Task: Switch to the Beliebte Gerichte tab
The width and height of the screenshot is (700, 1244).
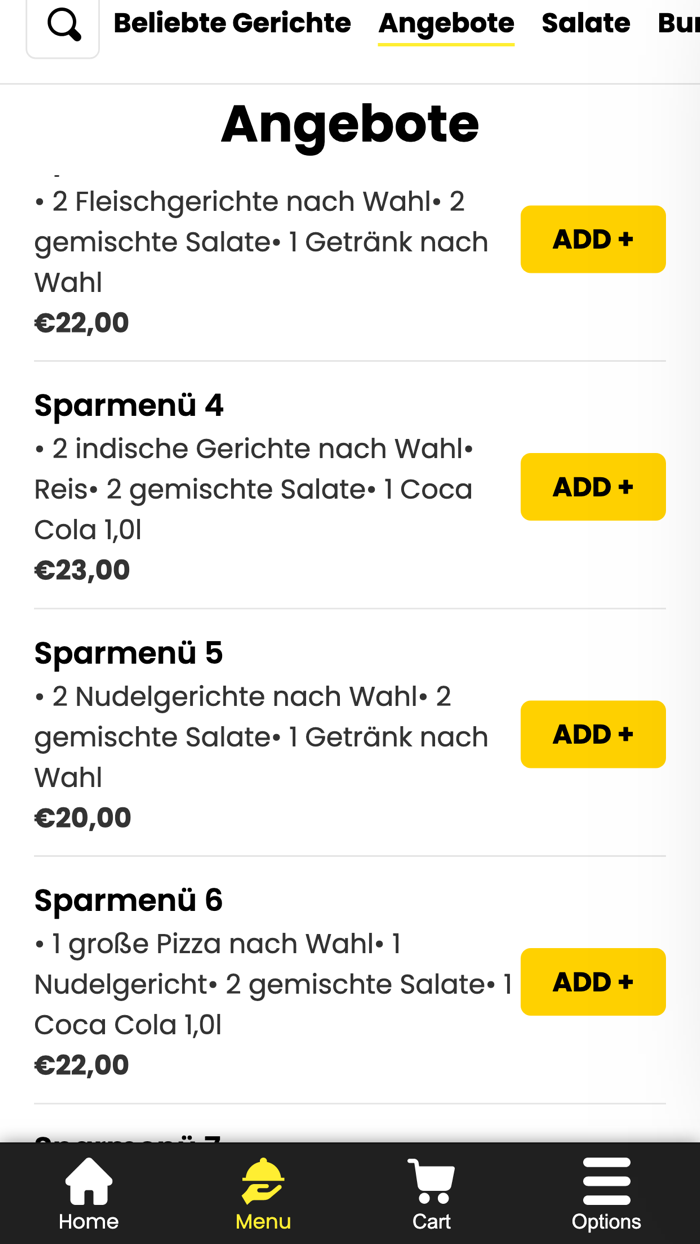Action: 232,22
